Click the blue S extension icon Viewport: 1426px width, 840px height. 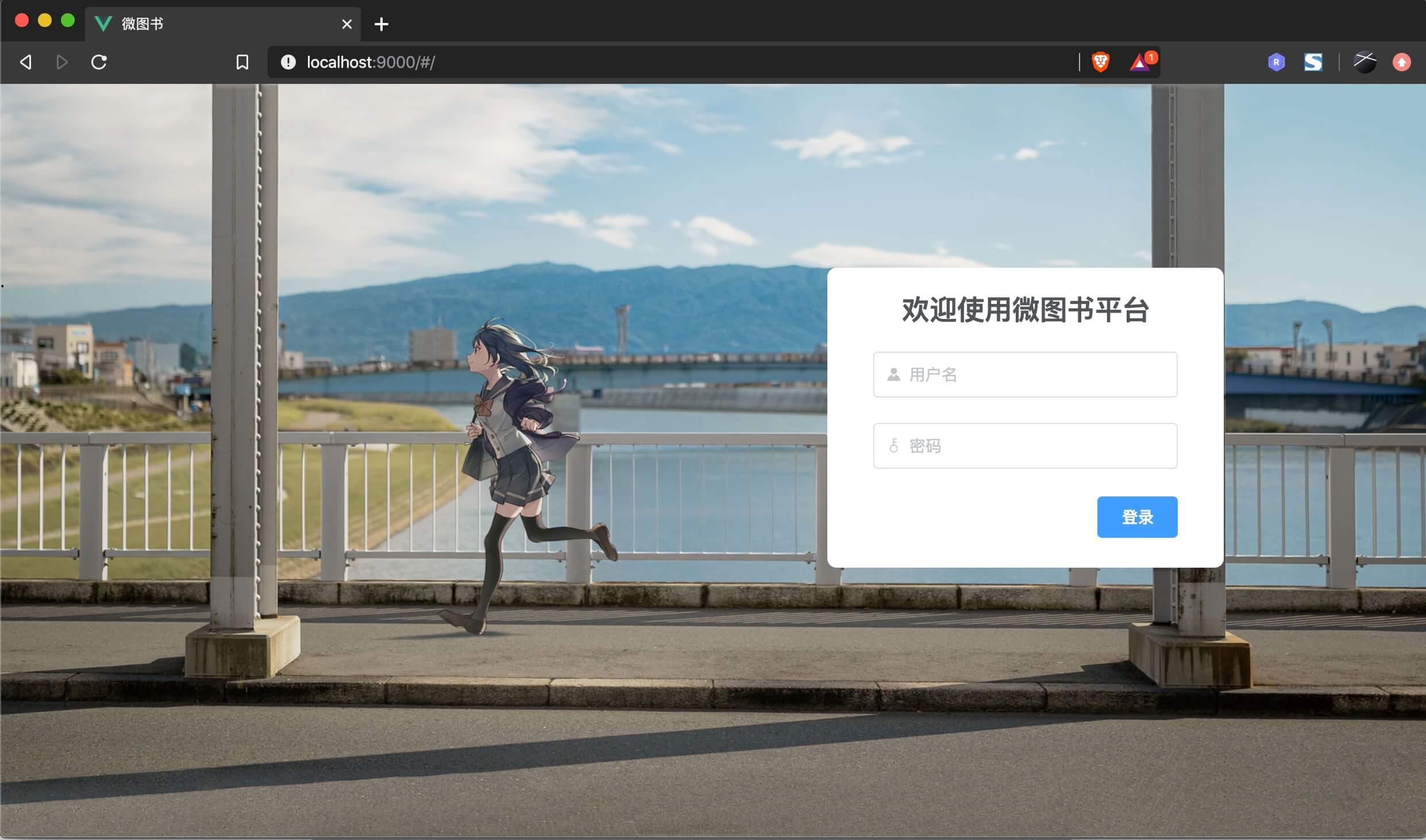1313,62
